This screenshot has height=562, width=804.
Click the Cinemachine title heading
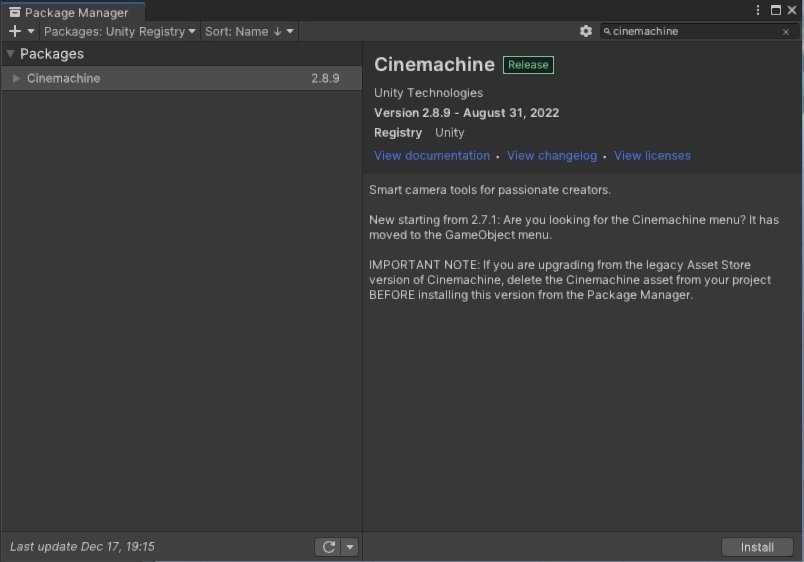434,65
